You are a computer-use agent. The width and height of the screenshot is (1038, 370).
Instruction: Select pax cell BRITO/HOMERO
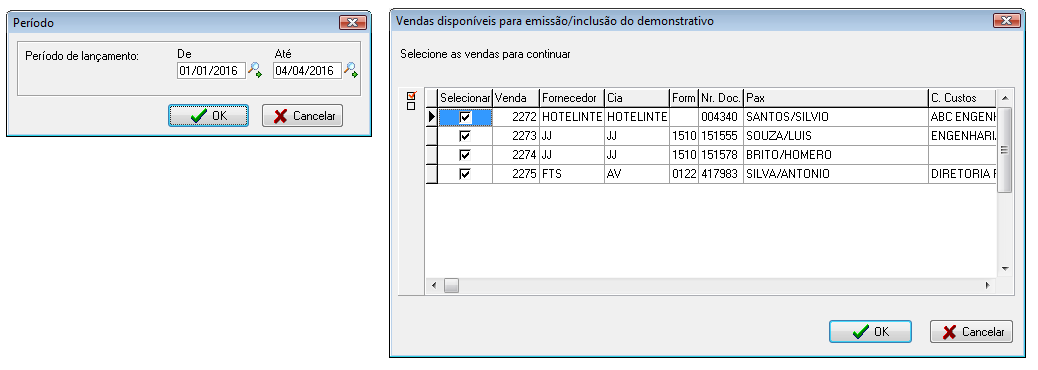coord(835,155)
